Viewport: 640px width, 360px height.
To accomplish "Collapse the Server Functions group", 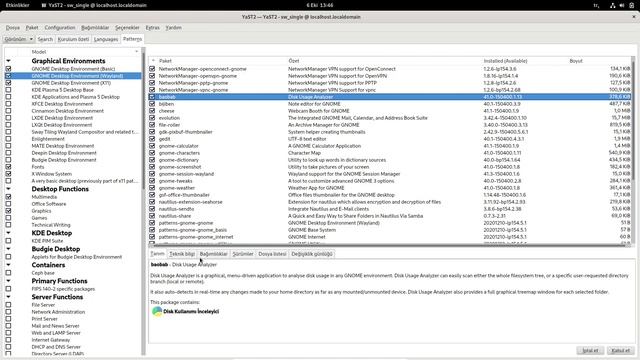I will point(8,297).
